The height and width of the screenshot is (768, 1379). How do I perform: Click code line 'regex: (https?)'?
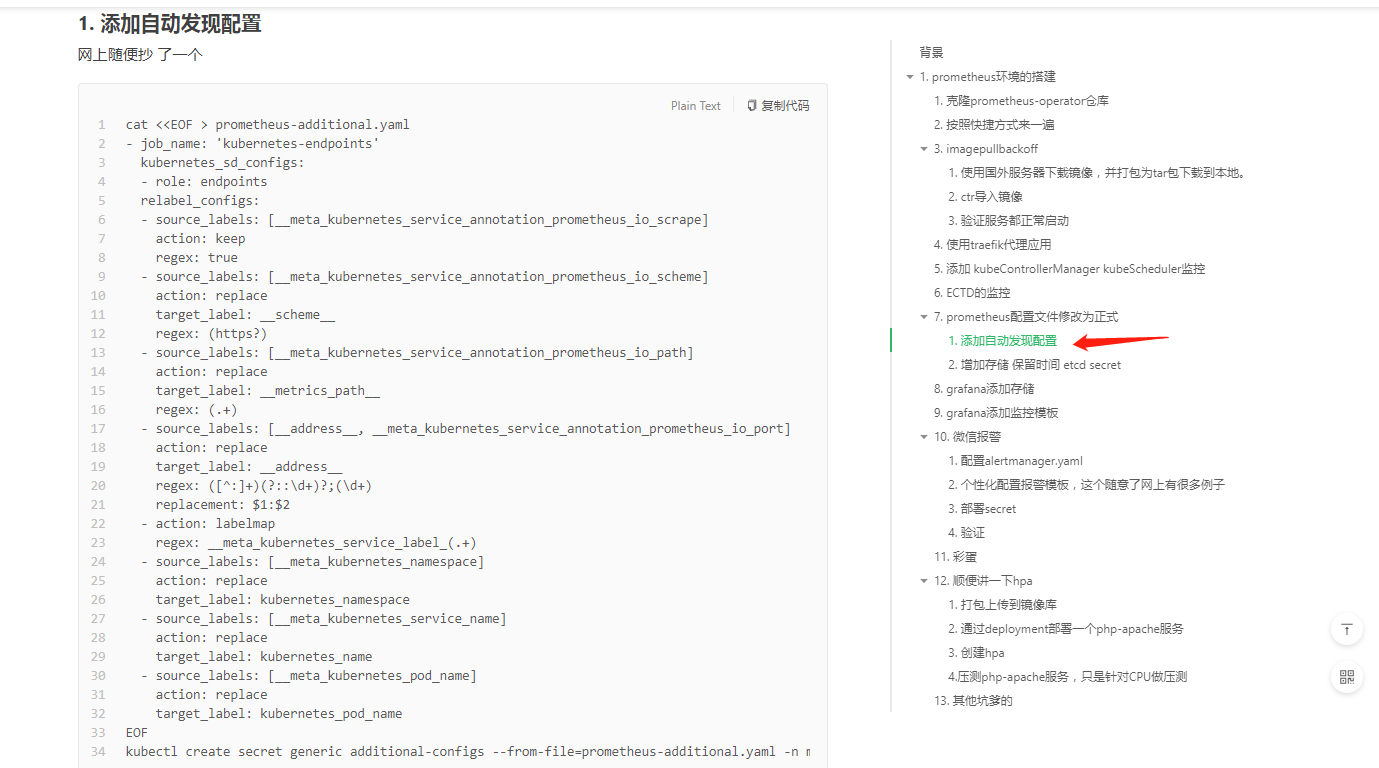tap(211, 334)
